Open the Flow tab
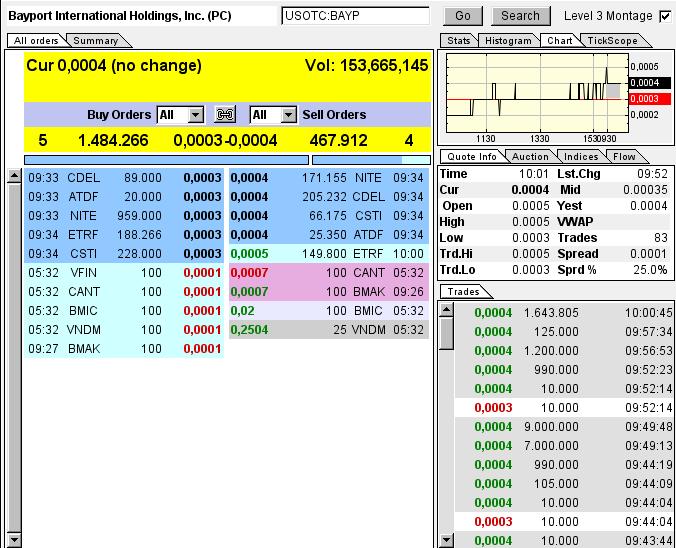This screenshot has width=676, height=548. tap(624, 157)
